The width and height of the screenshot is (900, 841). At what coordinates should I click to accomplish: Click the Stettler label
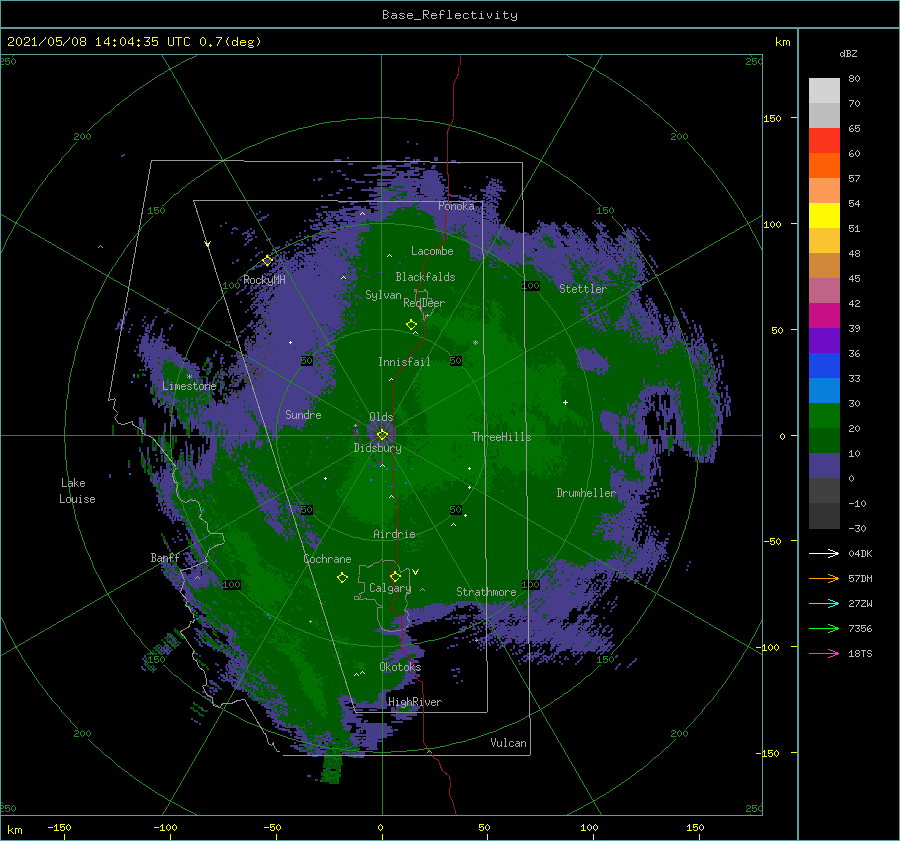click(583, 289)
